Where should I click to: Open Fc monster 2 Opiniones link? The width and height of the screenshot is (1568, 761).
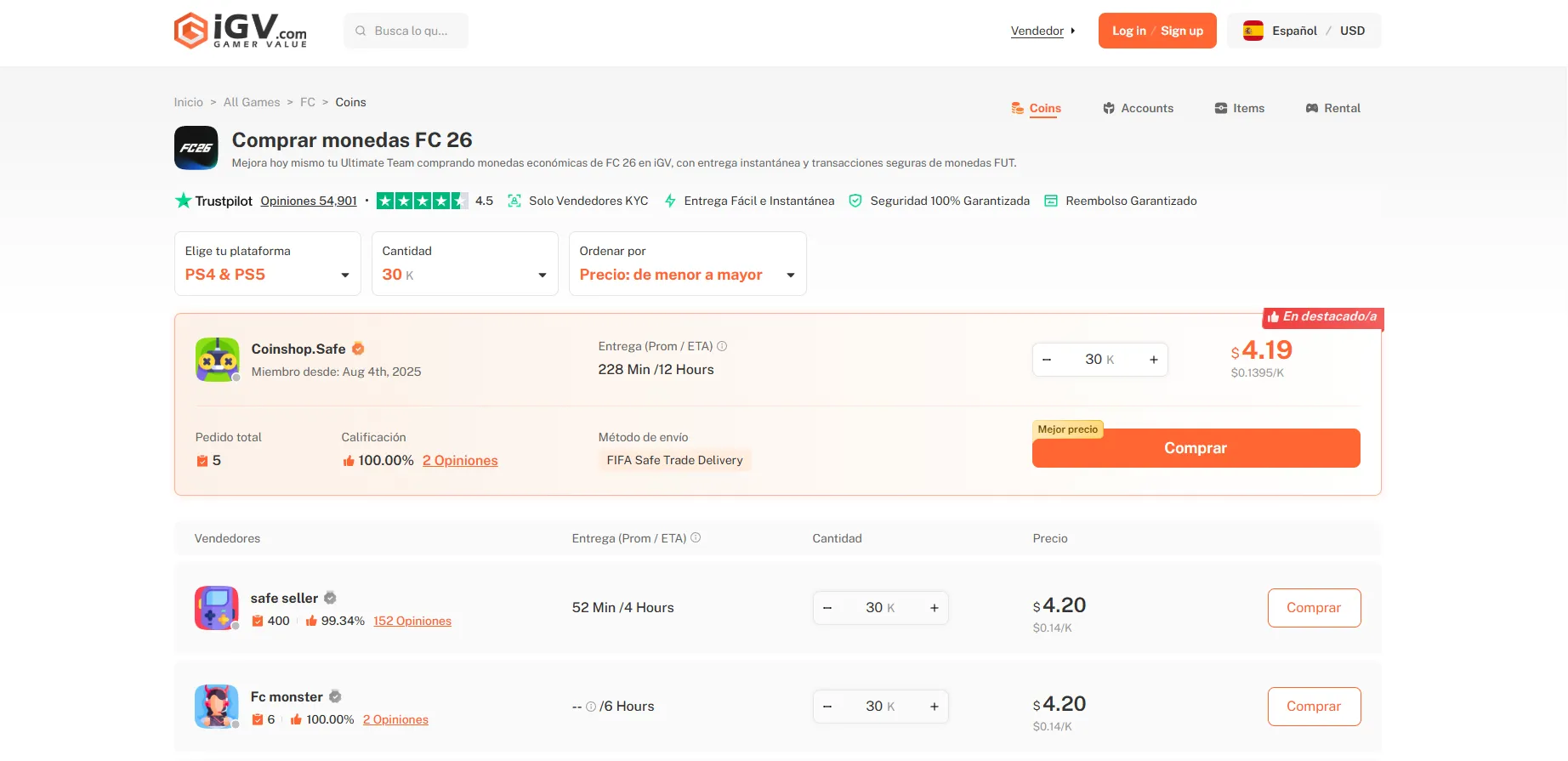(395, 719)
